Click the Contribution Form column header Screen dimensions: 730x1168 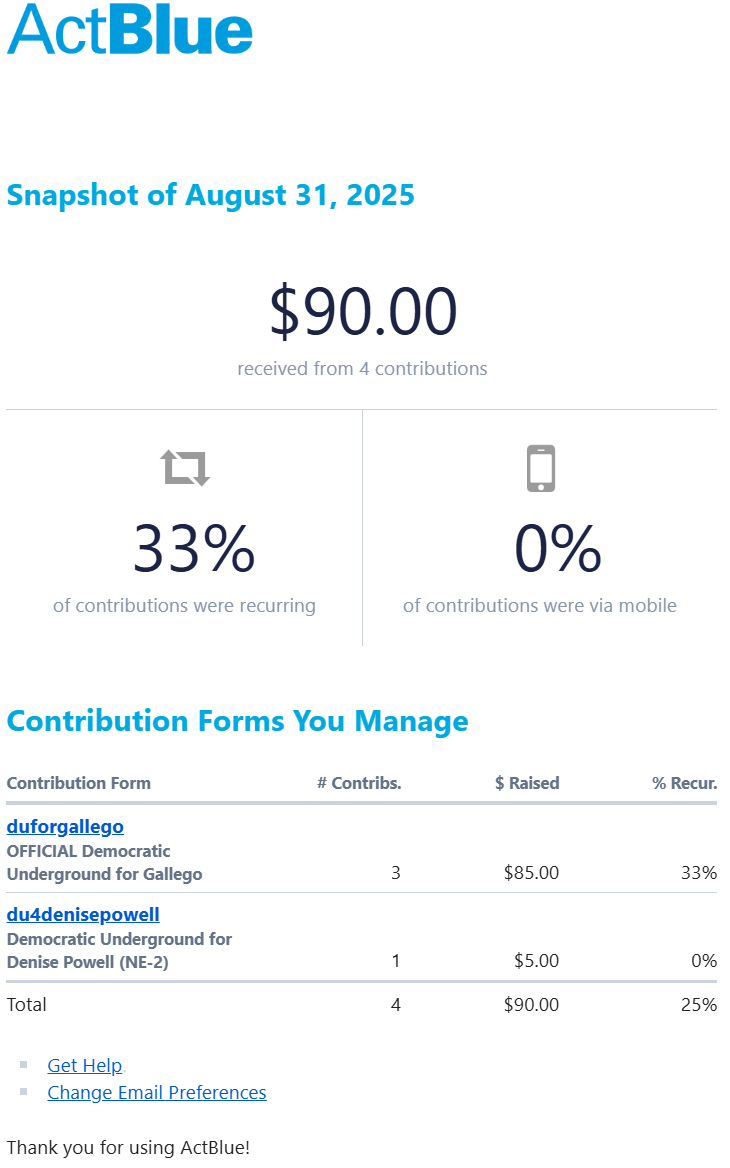79,783
